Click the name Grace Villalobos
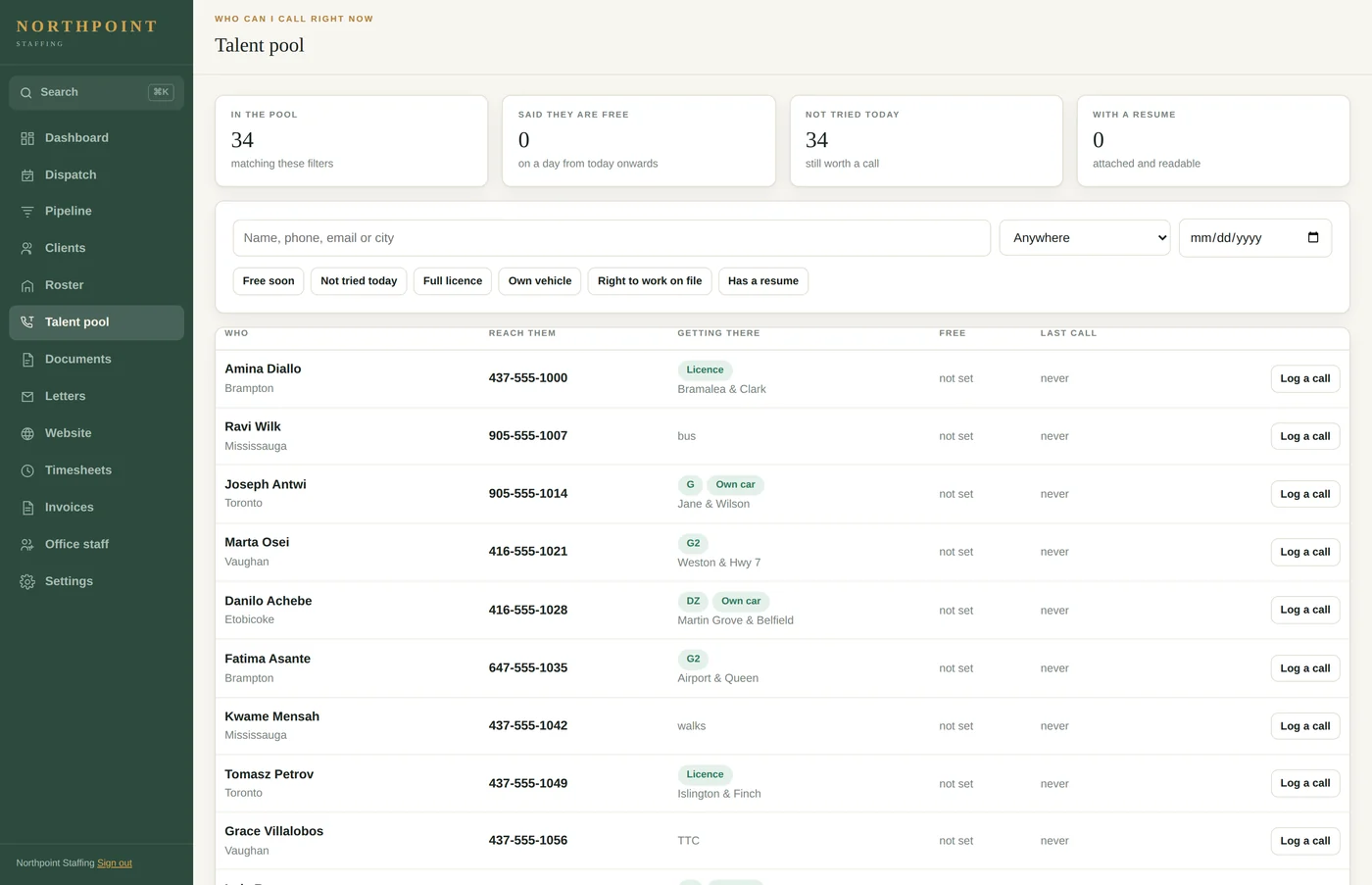Viewport: 1372px width, 885px height. click(274, 832)
